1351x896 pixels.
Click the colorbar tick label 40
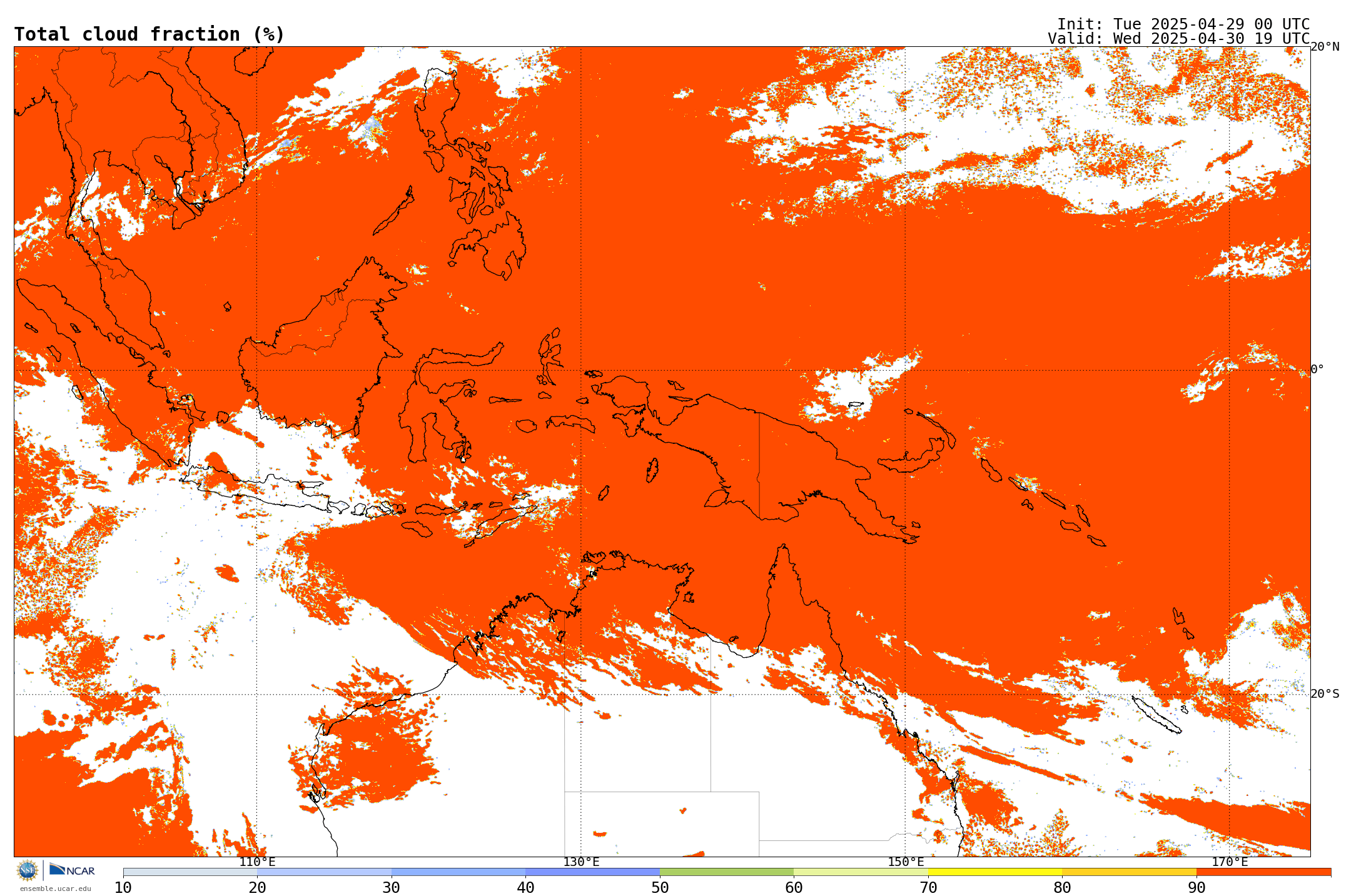525,887
